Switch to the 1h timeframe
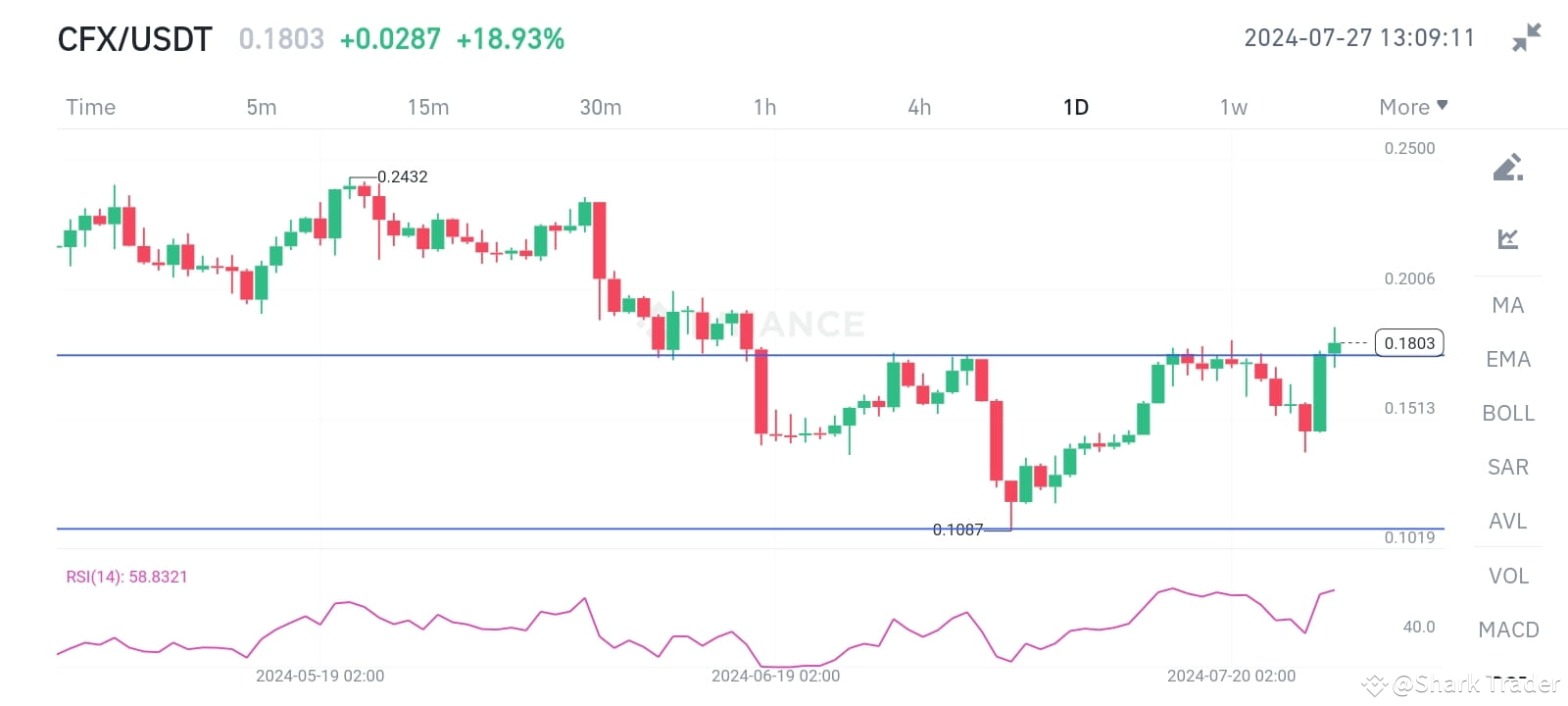The height and width of the screenshot is (706, 1568). (x=764, y=107)
